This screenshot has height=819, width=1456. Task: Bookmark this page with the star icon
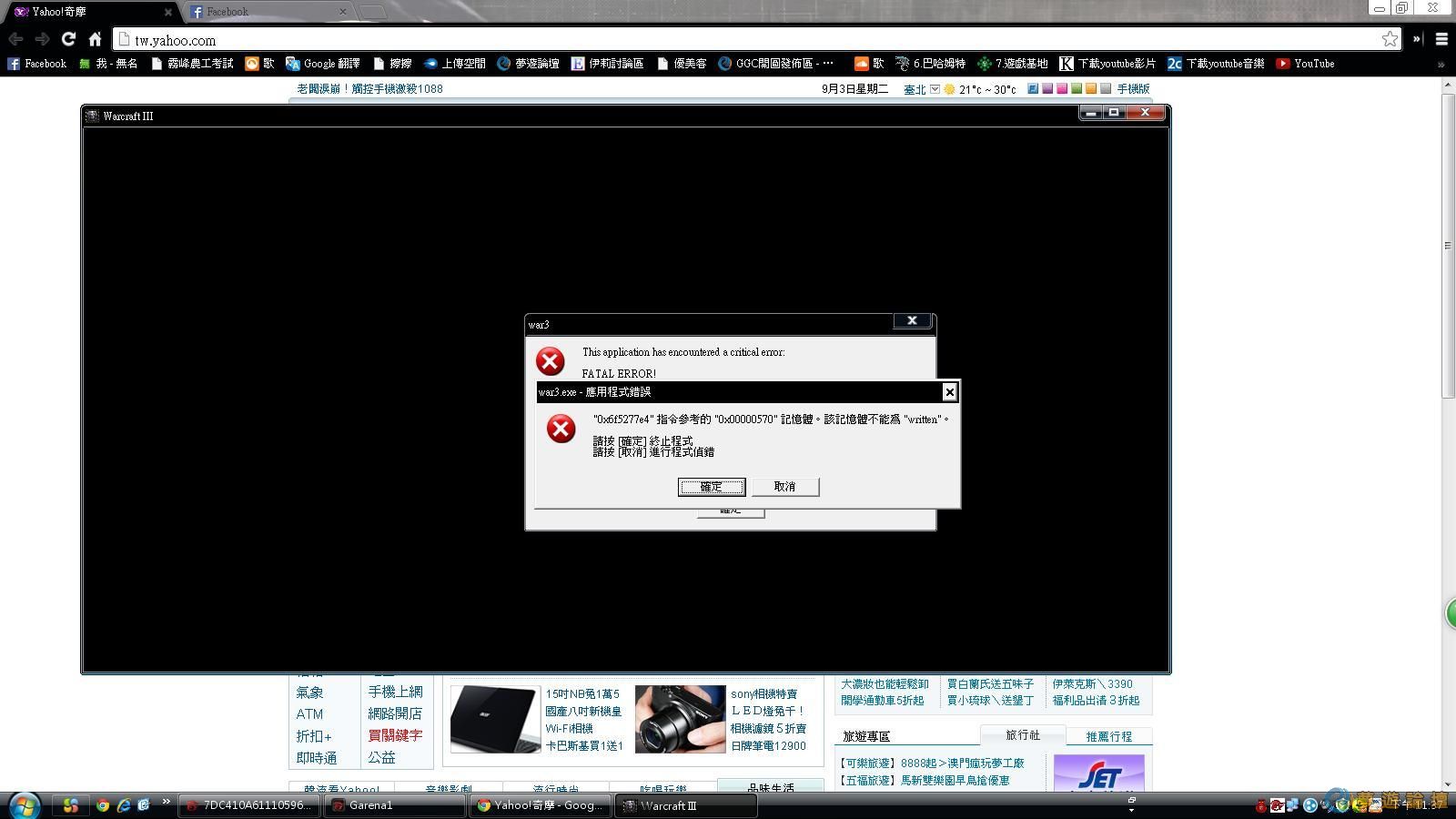click(1390, 39)
